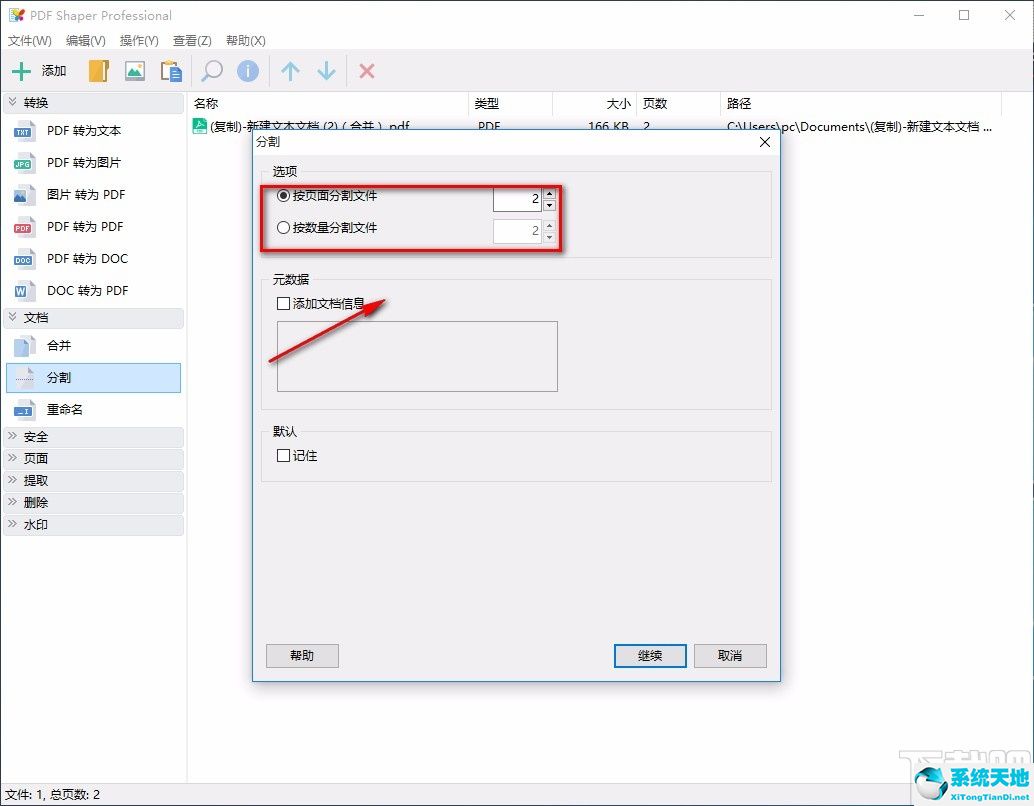Select the 重命名 rename tool

(93, 410)
